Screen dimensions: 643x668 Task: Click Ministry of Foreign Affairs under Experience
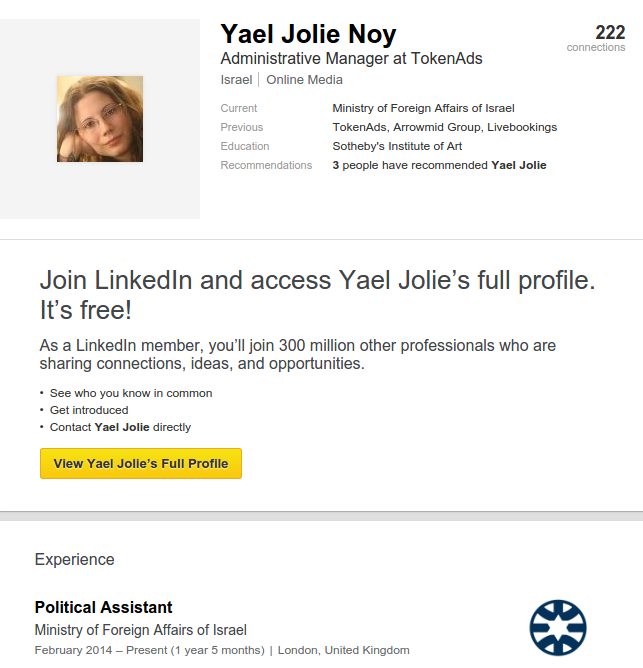point(140,630)
